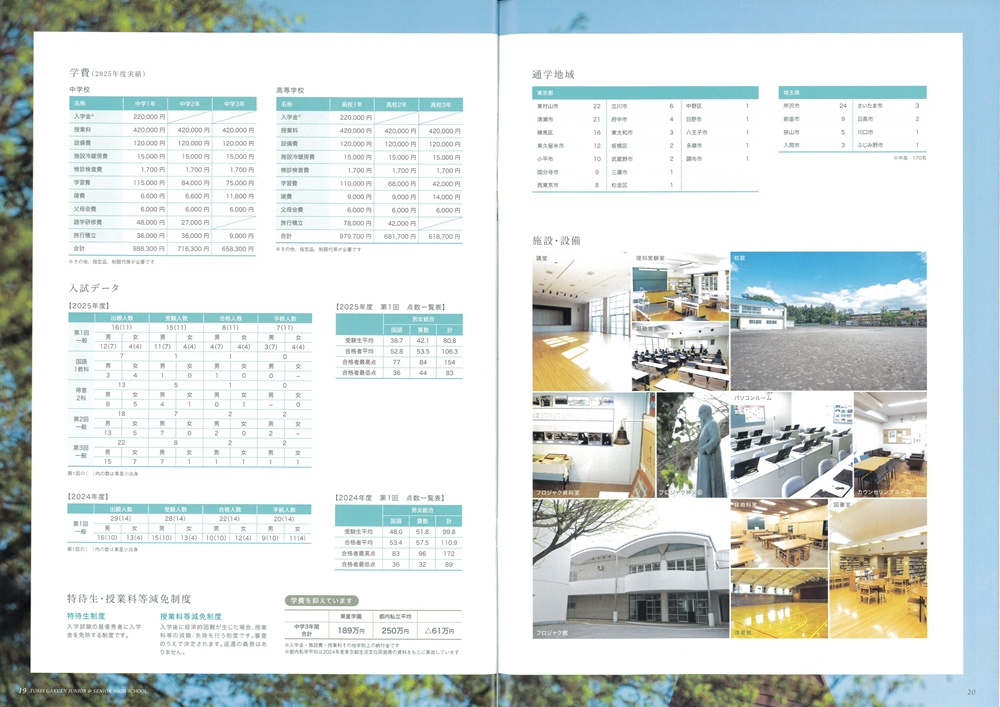Click the 授業料等減免制度 subheading
1000x707 pixels.
pos(191,616)
